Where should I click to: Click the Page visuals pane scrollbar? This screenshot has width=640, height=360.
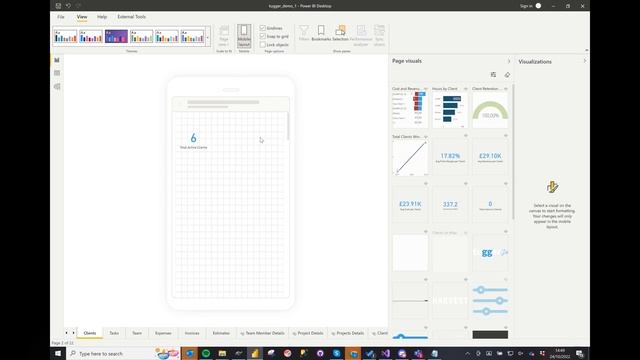coord(513,152)
